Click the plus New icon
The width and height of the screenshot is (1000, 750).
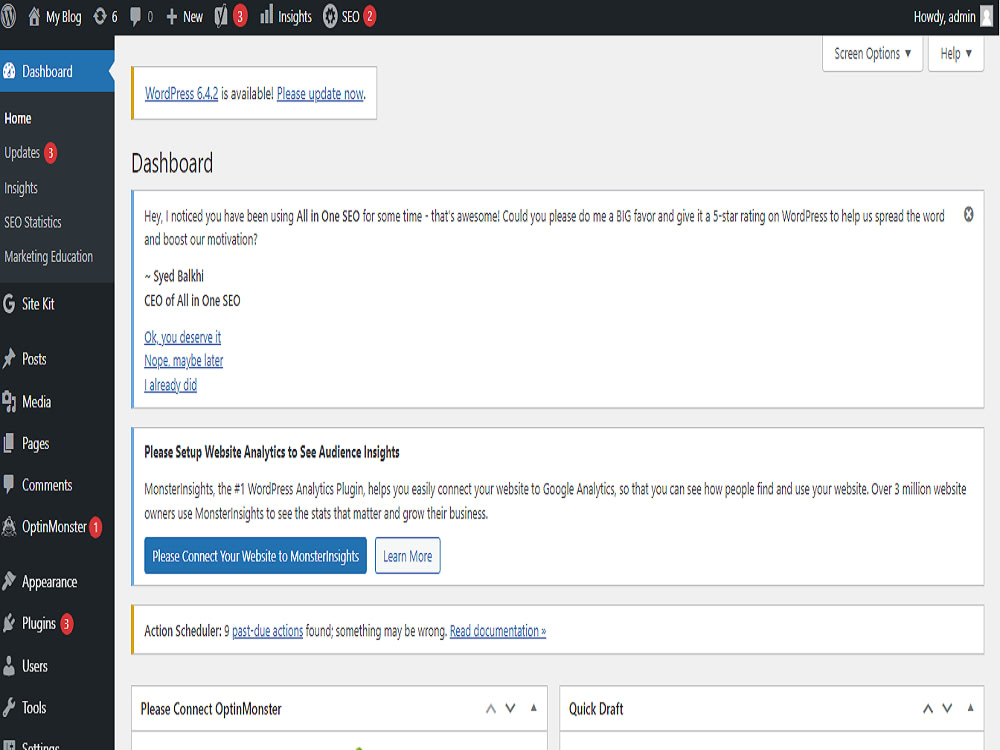coord(172,17)
